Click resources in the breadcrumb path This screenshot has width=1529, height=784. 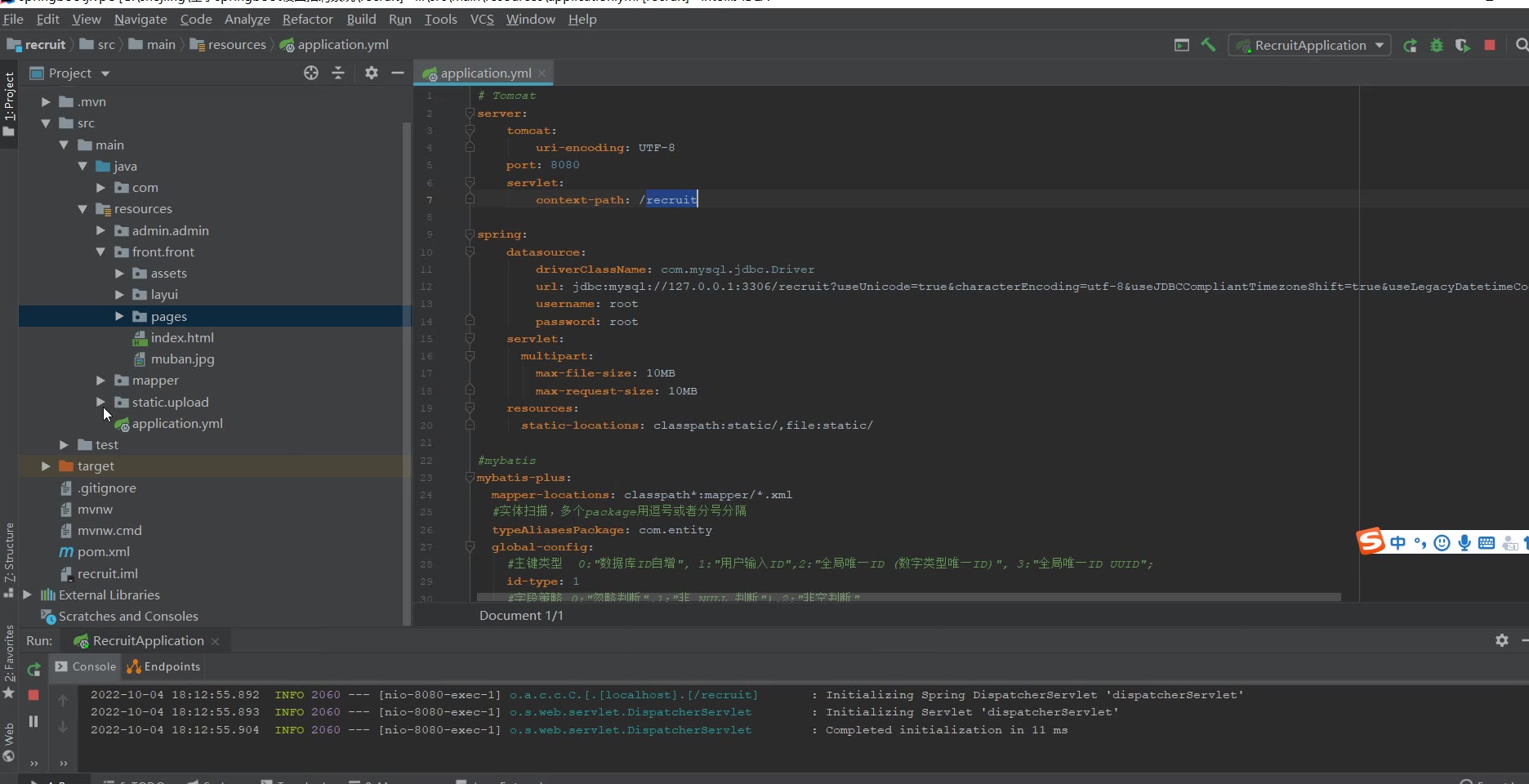[x=236, y=45]
